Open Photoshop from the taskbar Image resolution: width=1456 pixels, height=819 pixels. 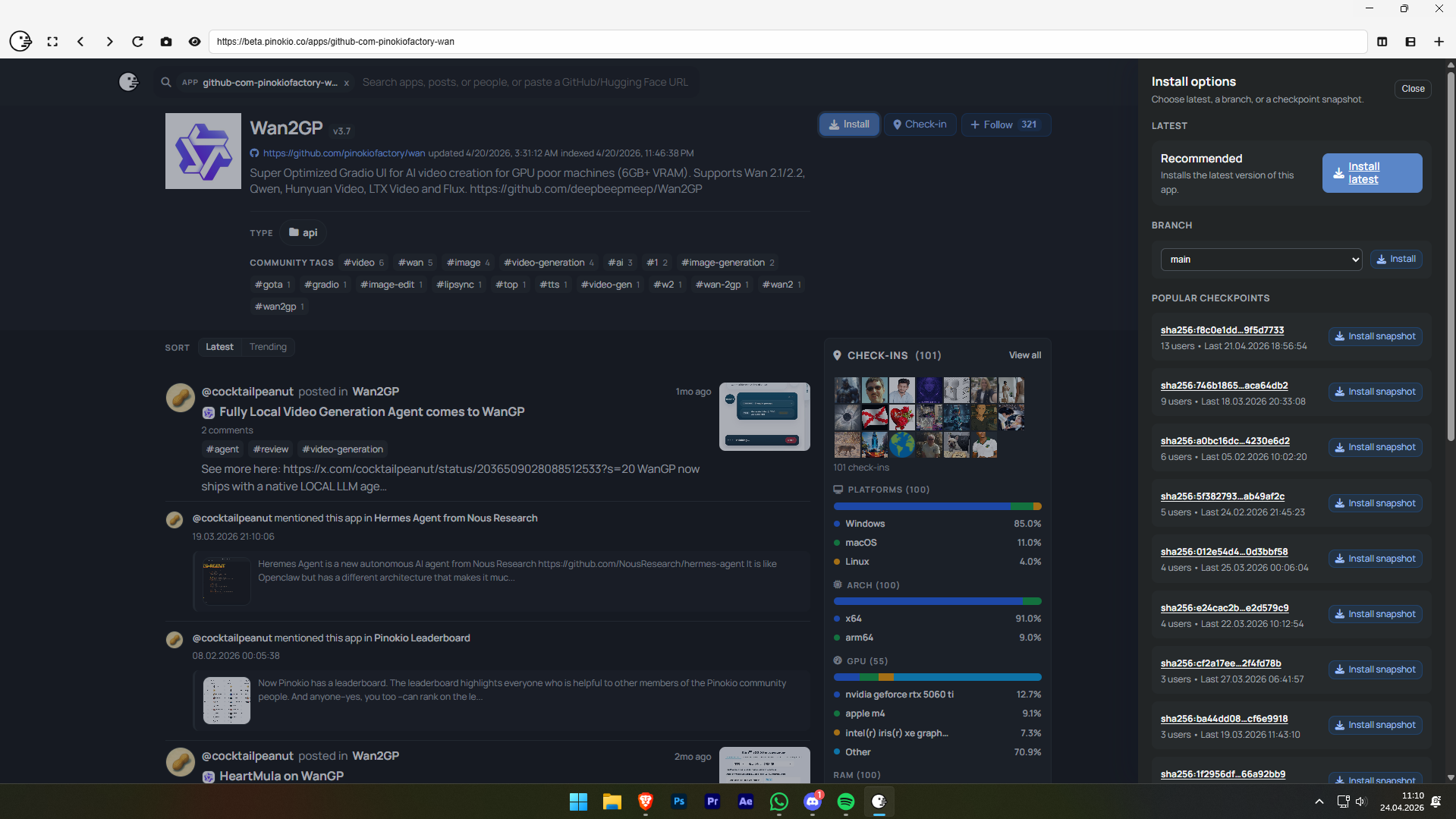click(678, 802)
